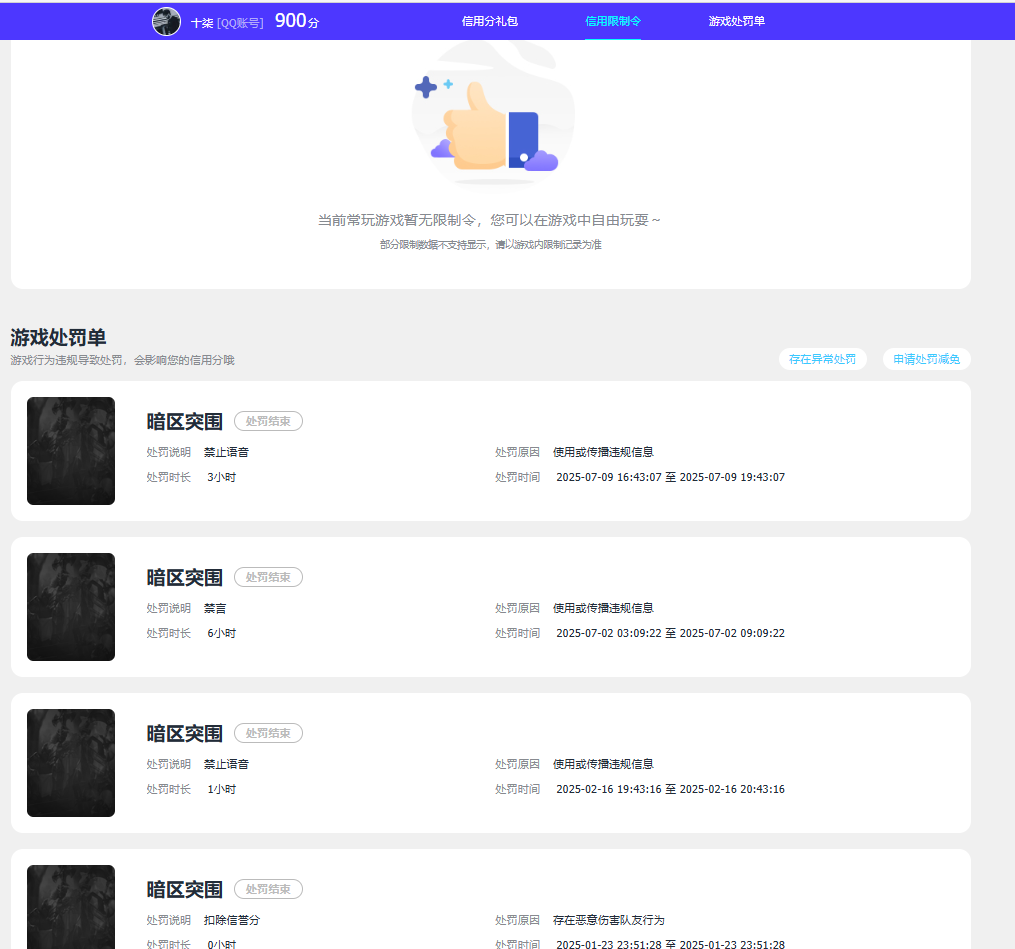Image resolution: width=1015 pixels, height=949 pixels.
Task: Open the 信用分礼包 tab
Action: tap(490, 21)
